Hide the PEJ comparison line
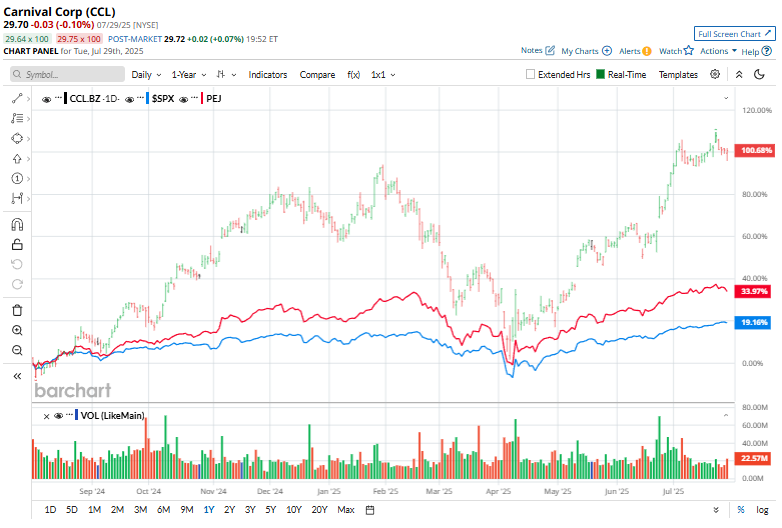 184,99
